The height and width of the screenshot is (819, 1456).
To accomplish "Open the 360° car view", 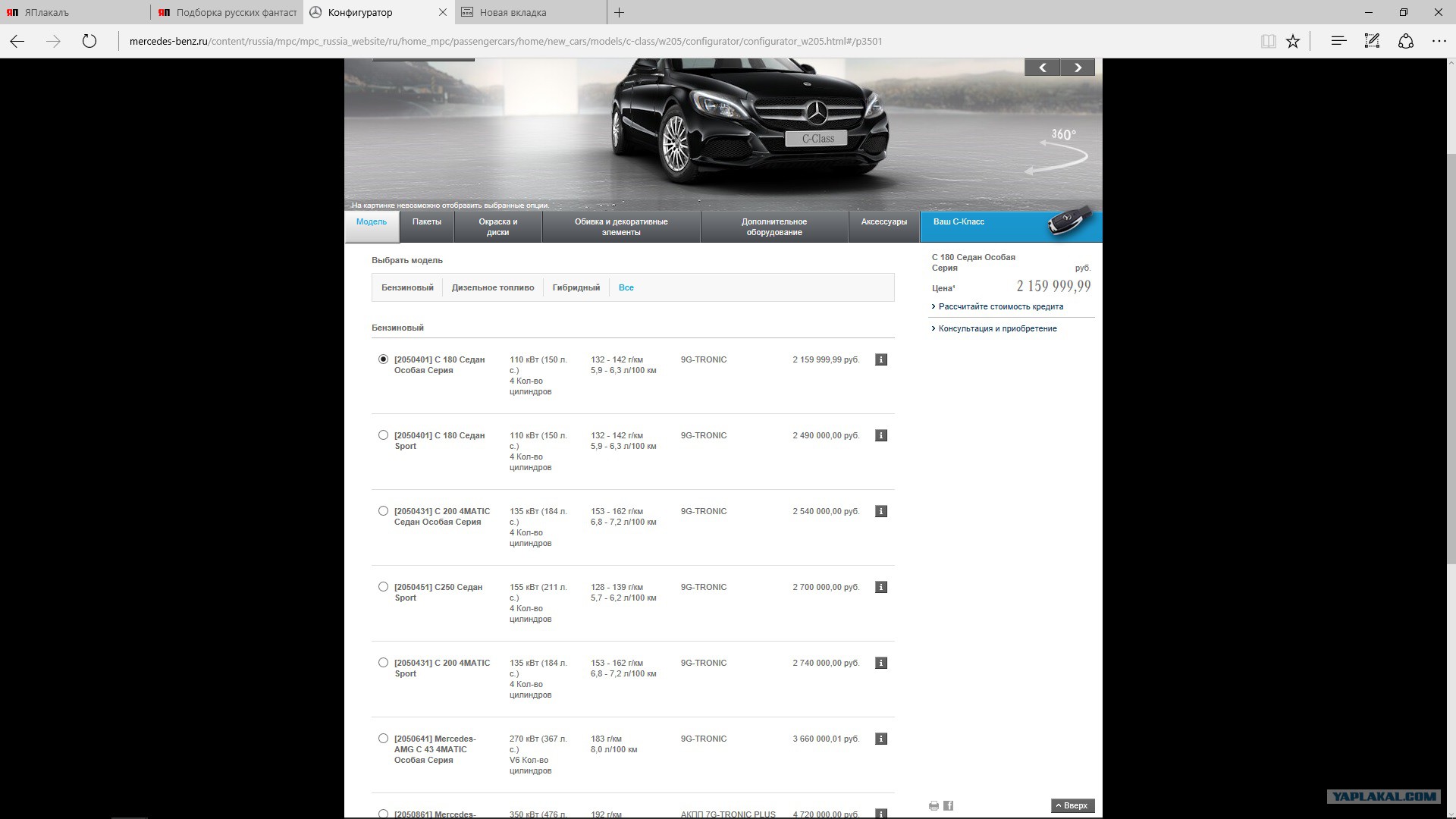I will tap(1059, 150).
